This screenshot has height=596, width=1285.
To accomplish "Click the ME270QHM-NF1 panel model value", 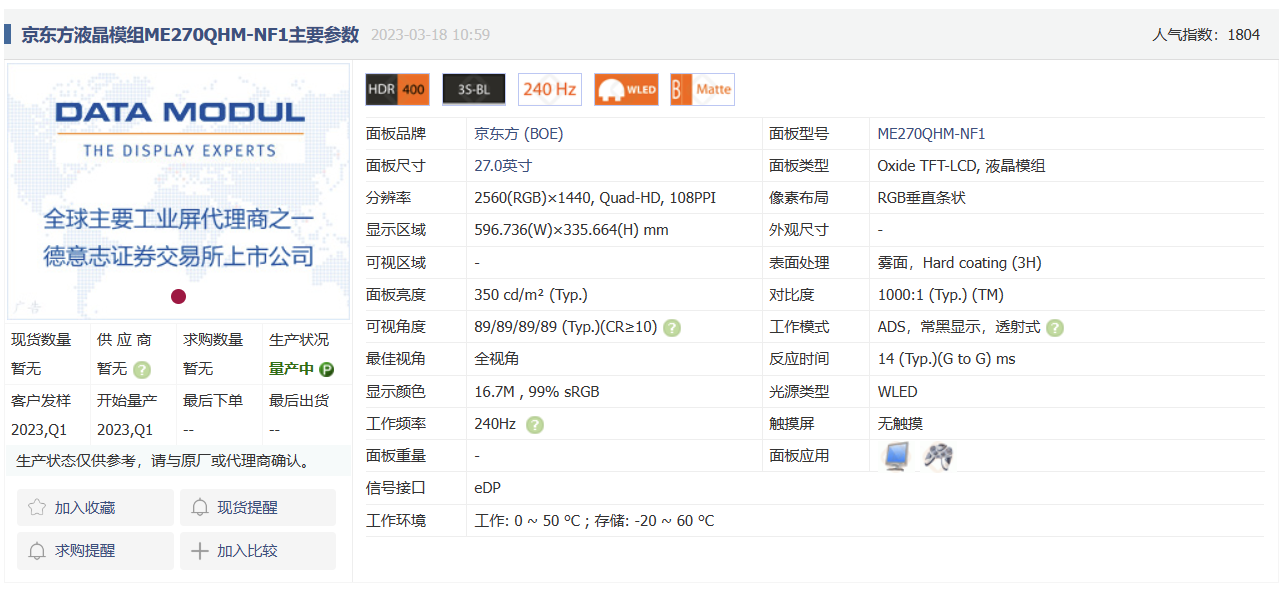I will click(931, 134).
